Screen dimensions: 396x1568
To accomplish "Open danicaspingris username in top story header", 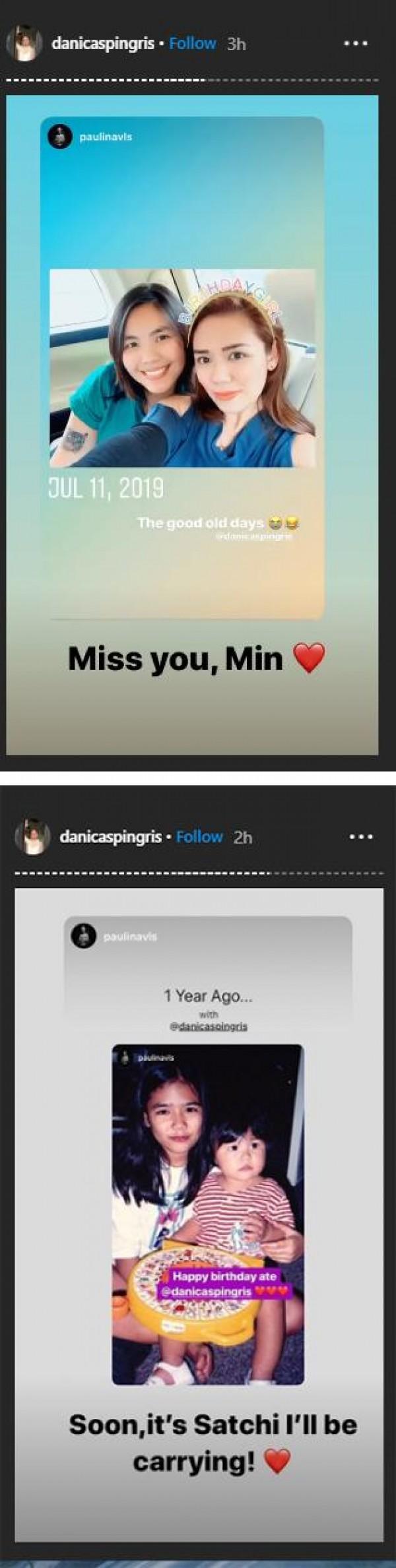I will (103, 44).
